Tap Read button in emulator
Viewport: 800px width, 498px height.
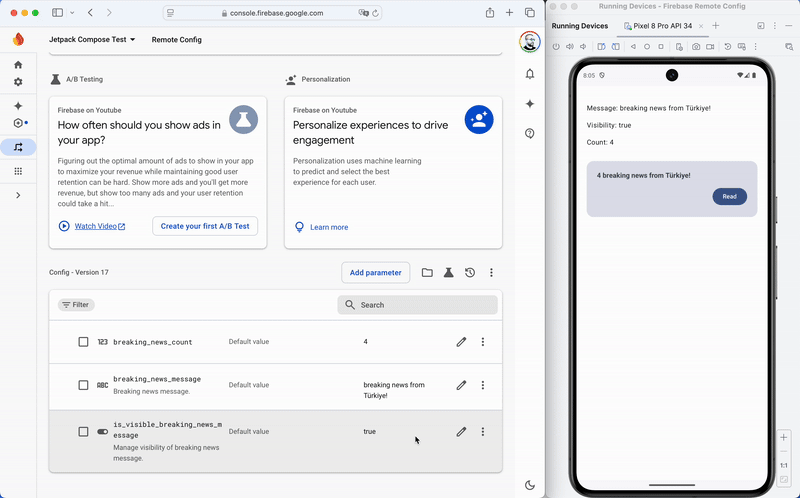pos(730,196)
